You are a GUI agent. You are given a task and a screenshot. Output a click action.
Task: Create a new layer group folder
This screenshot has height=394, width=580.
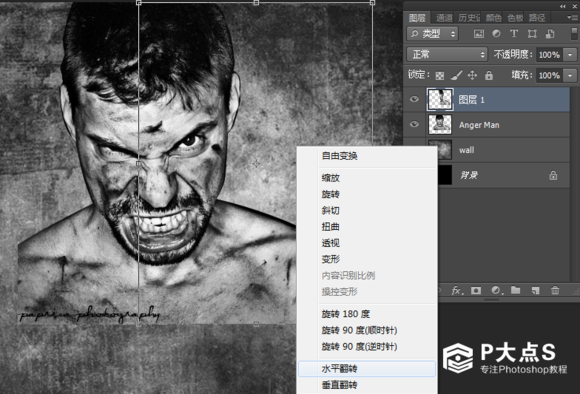516,290
